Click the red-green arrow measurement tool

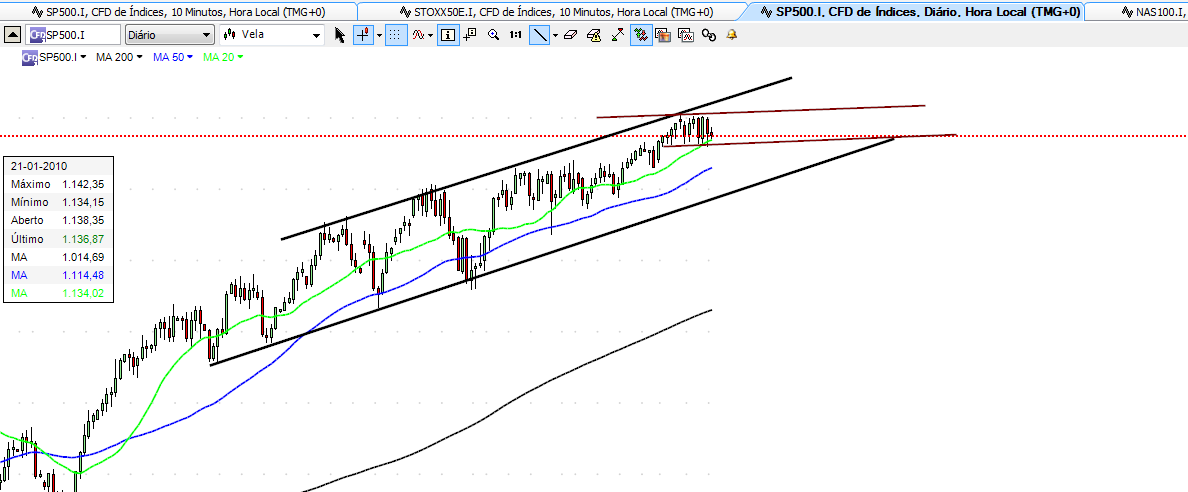[x=617, y=35]
